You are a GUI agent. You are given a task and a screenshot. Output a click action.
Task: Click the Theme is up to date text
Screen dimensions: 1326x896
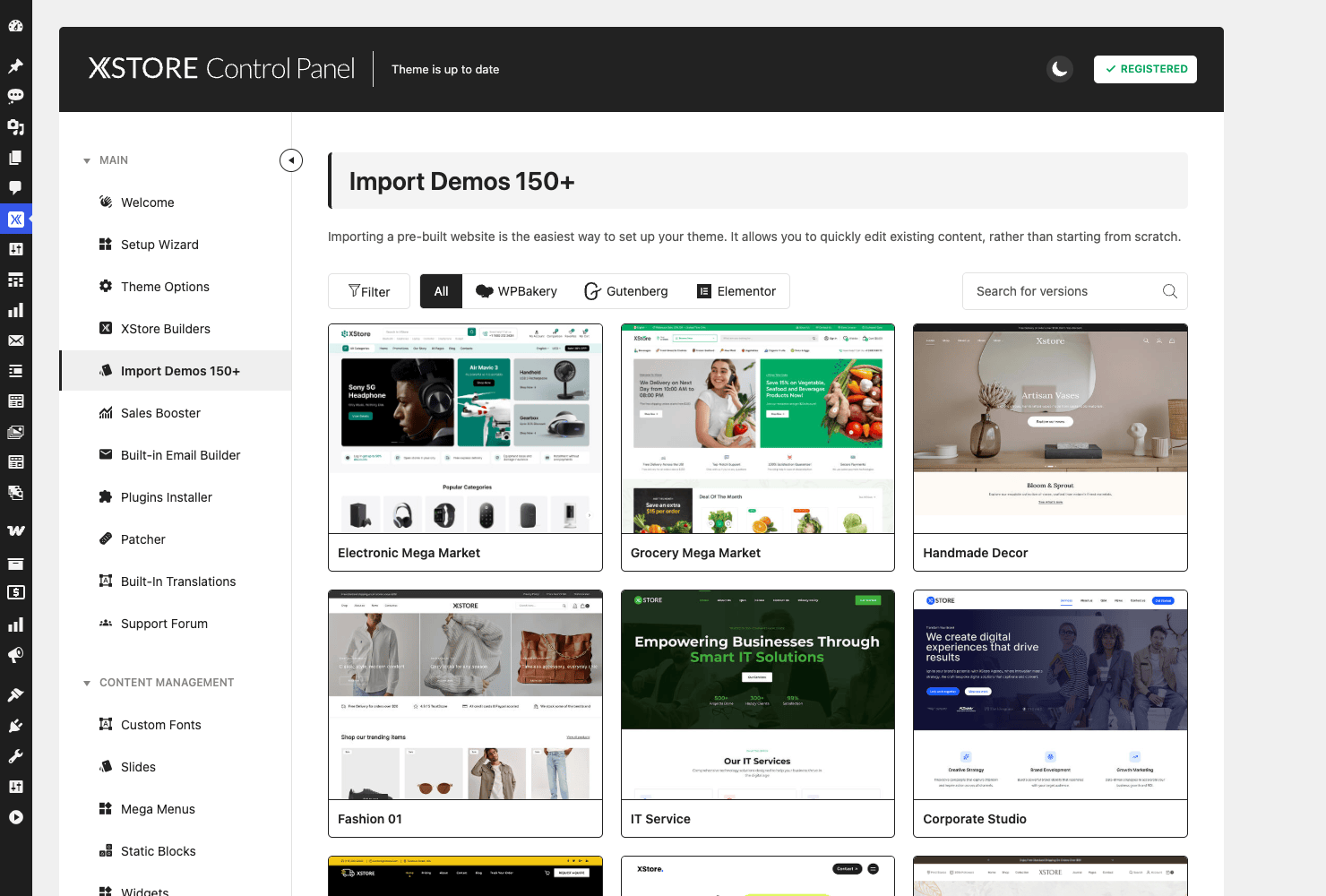point(445,69)
